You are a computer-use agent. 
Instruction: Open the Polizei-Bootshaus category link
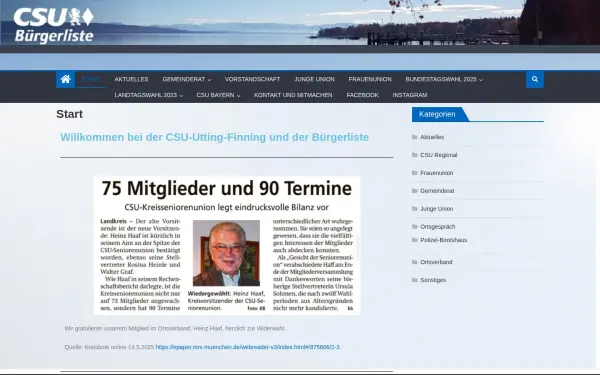443,240
